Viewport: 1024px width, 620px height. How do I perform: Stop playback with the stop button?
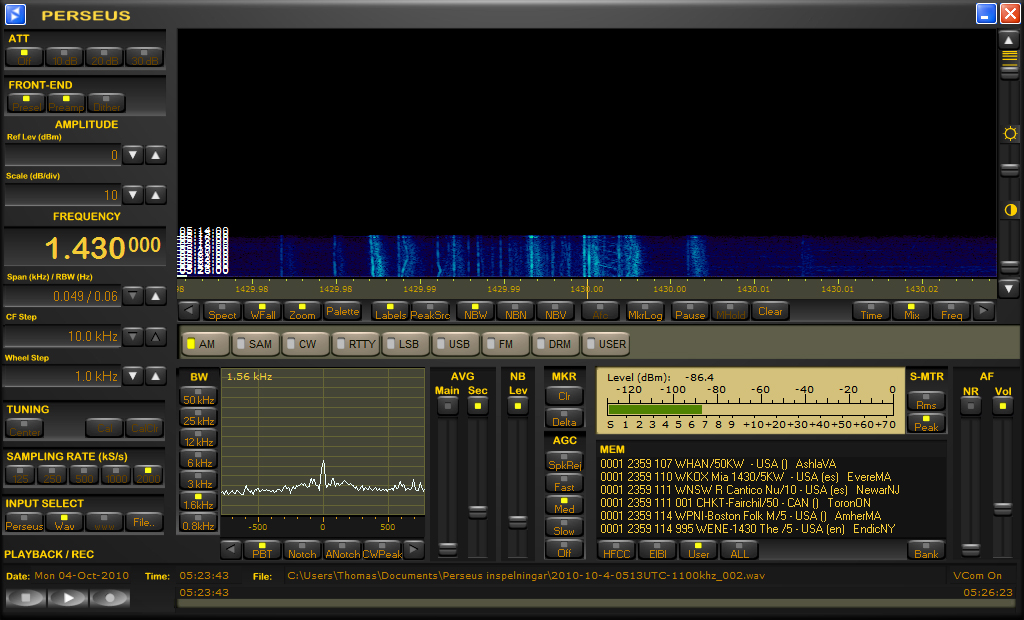[x=25, y=597]
